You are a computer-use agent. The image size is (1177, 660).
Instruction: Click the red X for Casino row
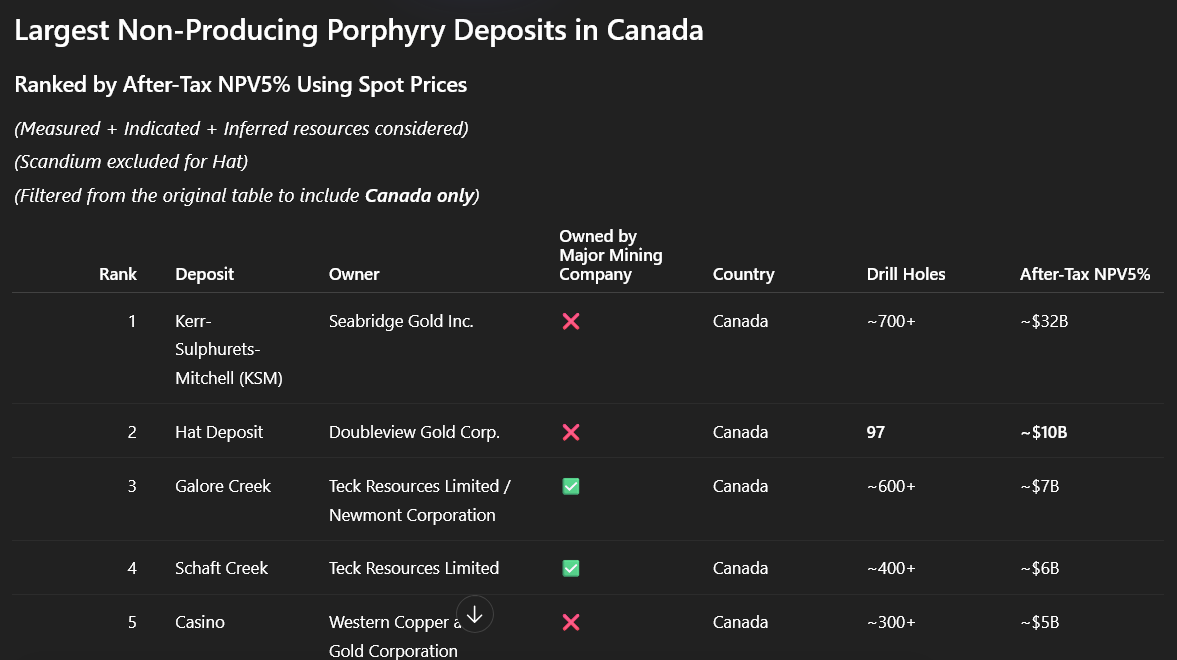tap(571, 622)
